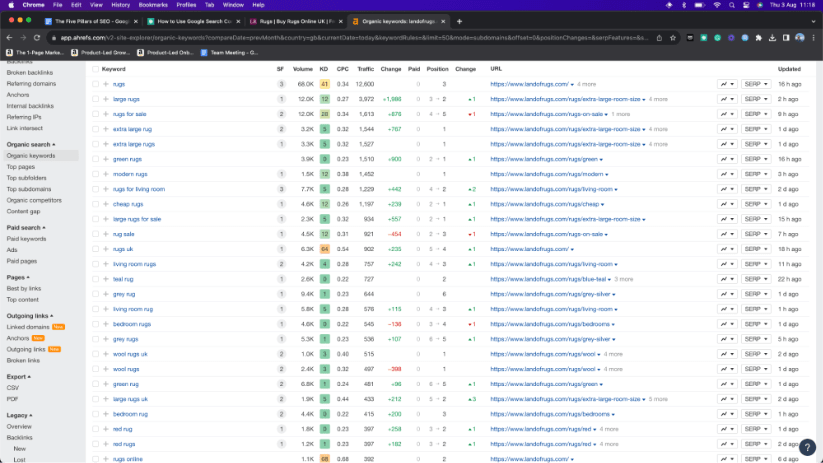Viewport: 823px width, 463px height.
Task: Open the chart button in 'cheap rugs' row
Action: [x=725, y=204]
